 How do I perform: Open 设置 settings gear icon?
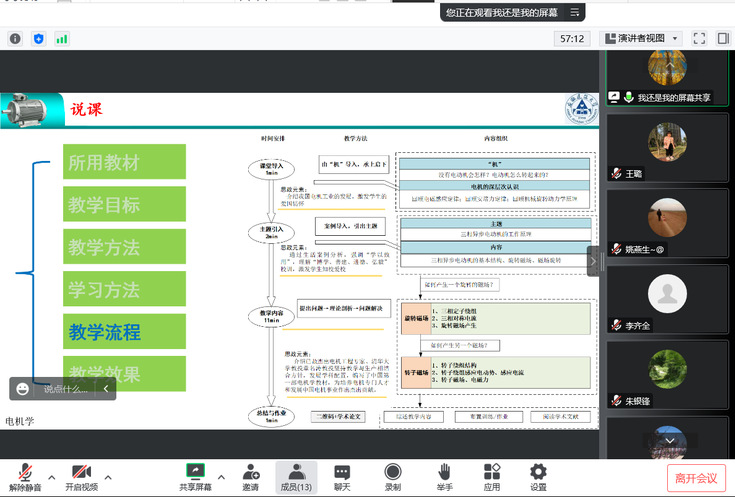tap(538, 475)
